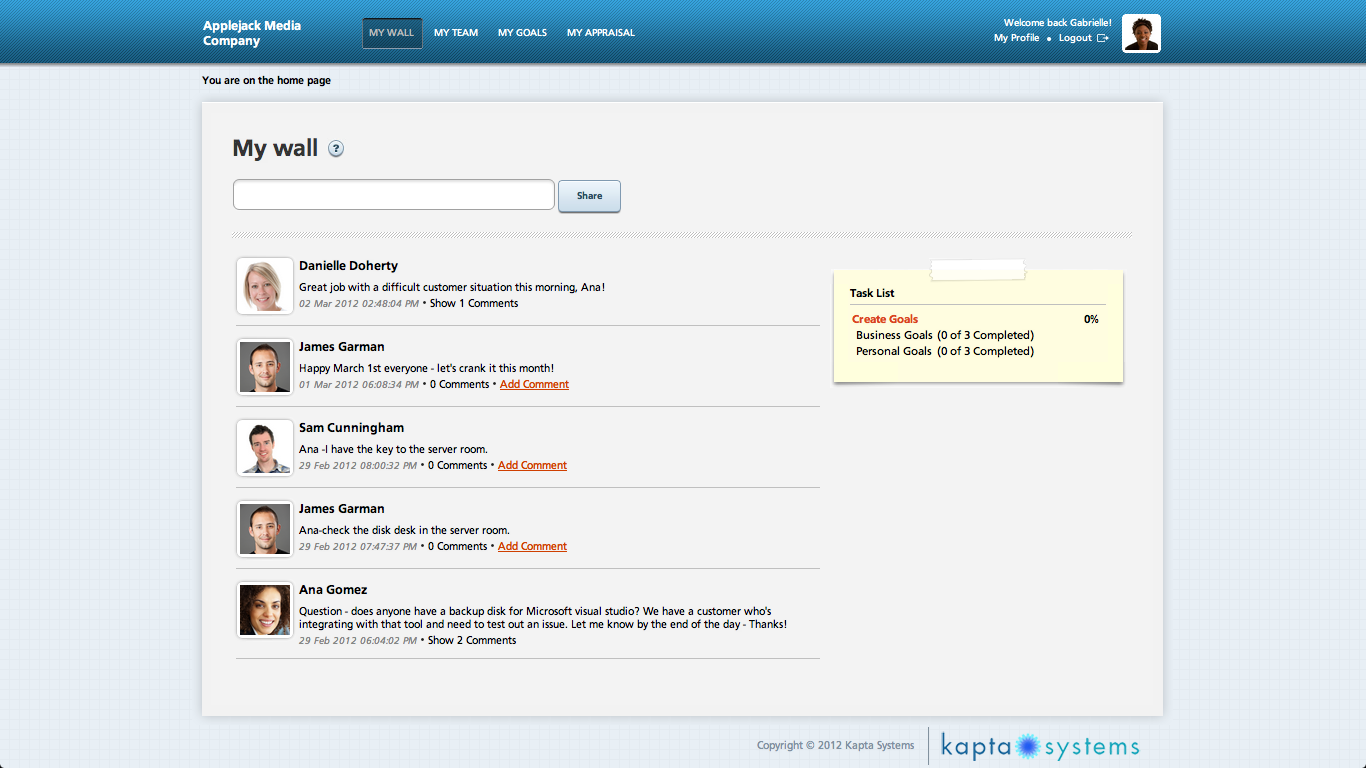
Task: Open Gabrielle's profile avatar in header
Action: (1141, 33)
